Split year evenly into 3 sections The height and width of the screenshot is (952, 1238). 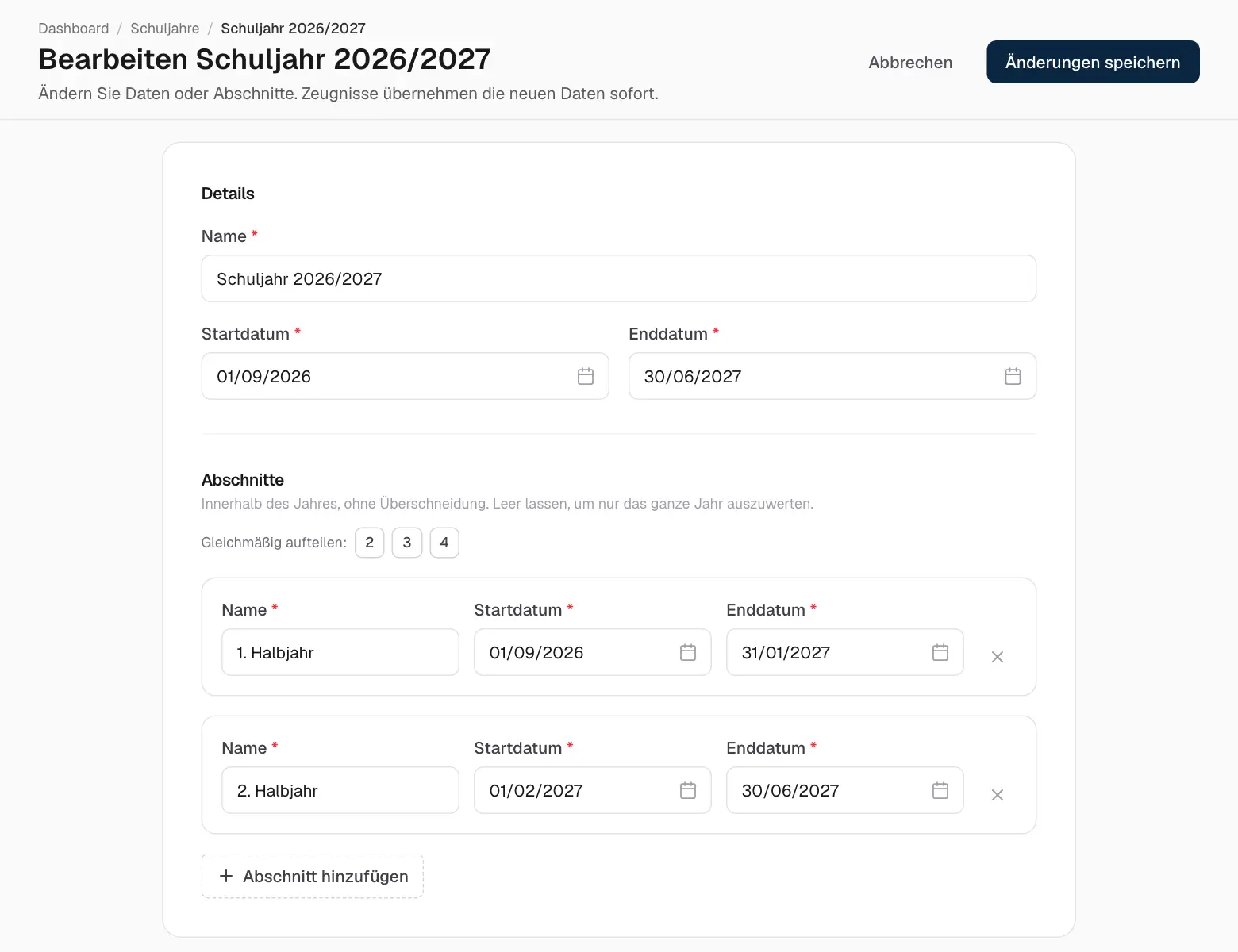tap(407, 543)
